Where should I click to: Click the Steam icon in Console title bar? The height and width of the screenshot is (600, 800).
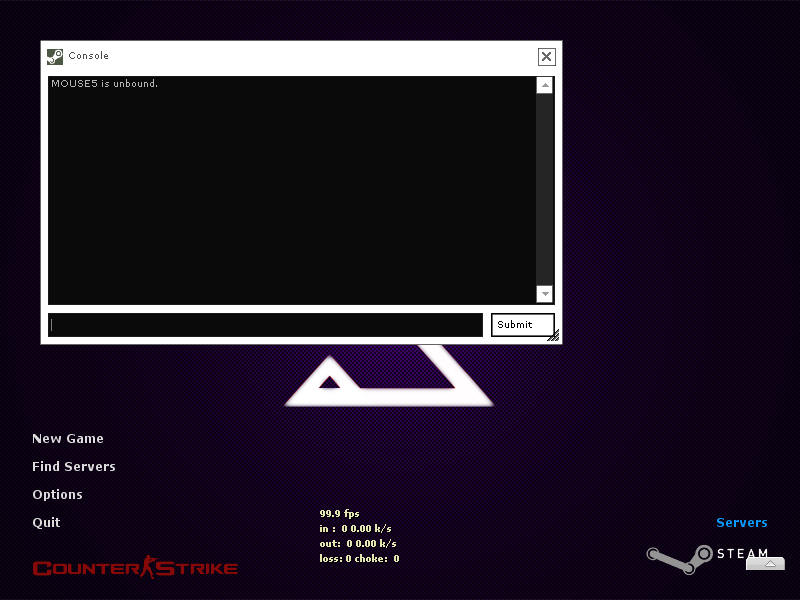pyautogui.click(x=55, y=57)
